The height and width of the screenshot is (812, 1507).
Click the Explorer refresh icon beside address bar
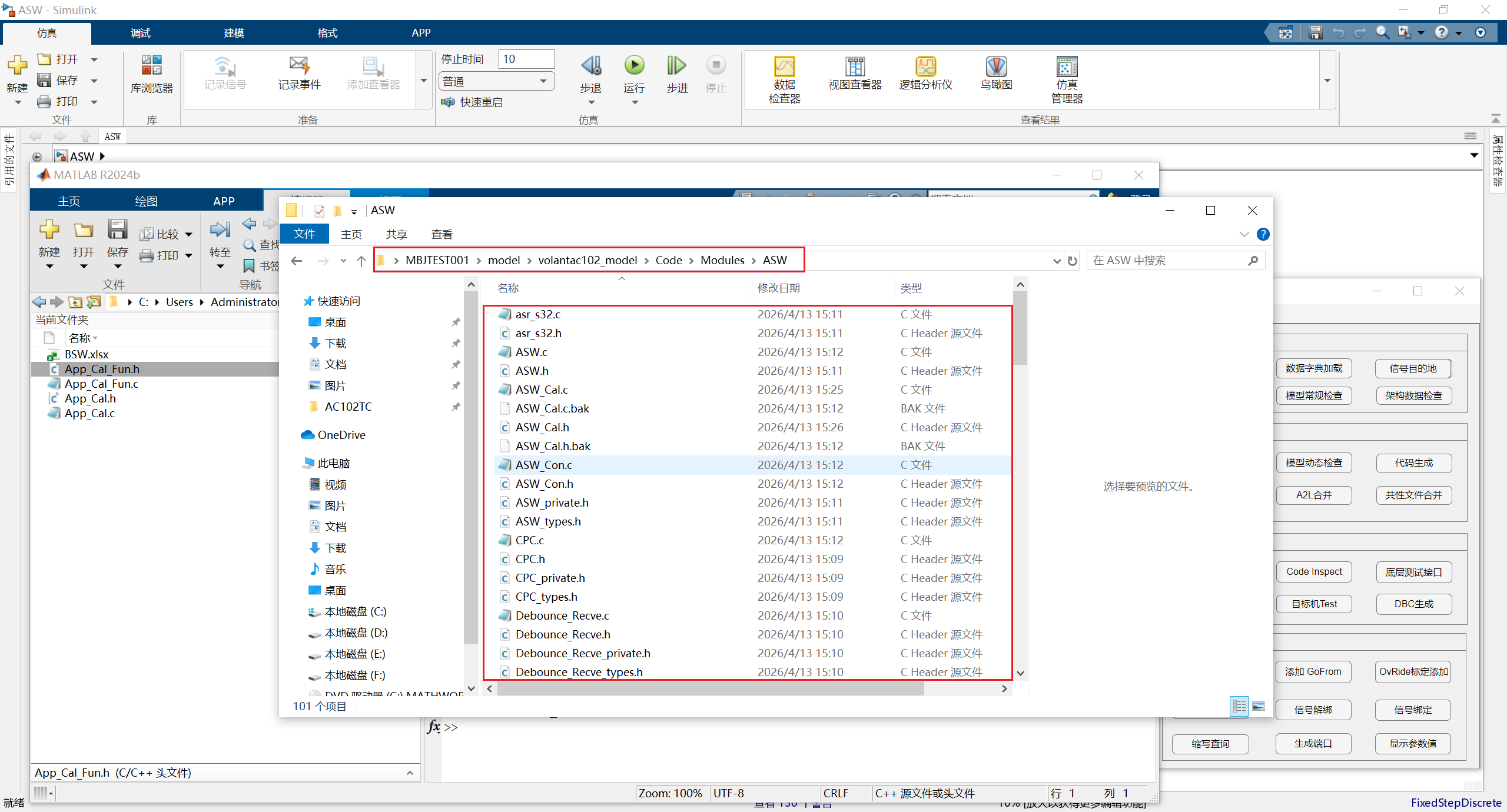(1073, 261)
